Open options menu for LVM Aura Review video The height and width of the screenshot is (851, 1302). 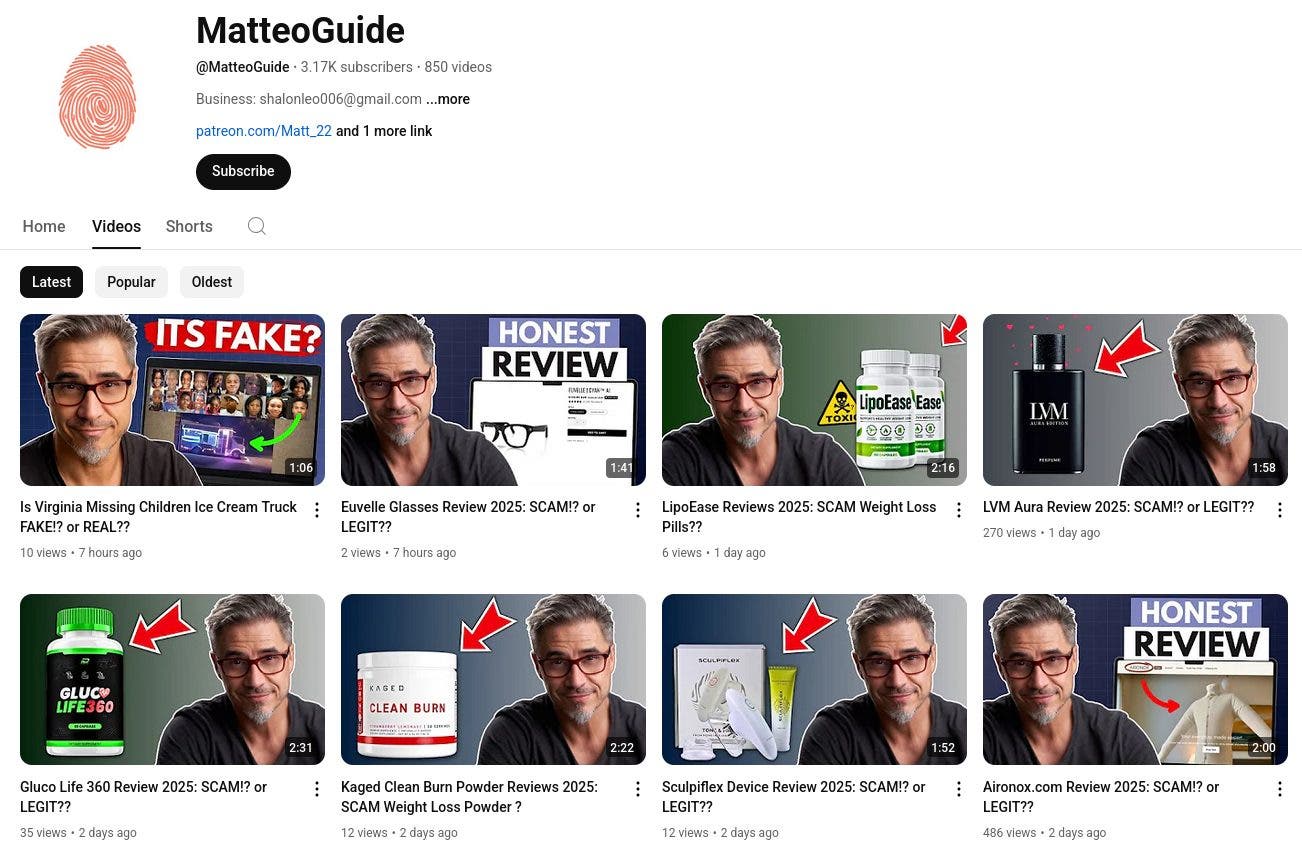pyautogui.click(x=1279, y=511)
